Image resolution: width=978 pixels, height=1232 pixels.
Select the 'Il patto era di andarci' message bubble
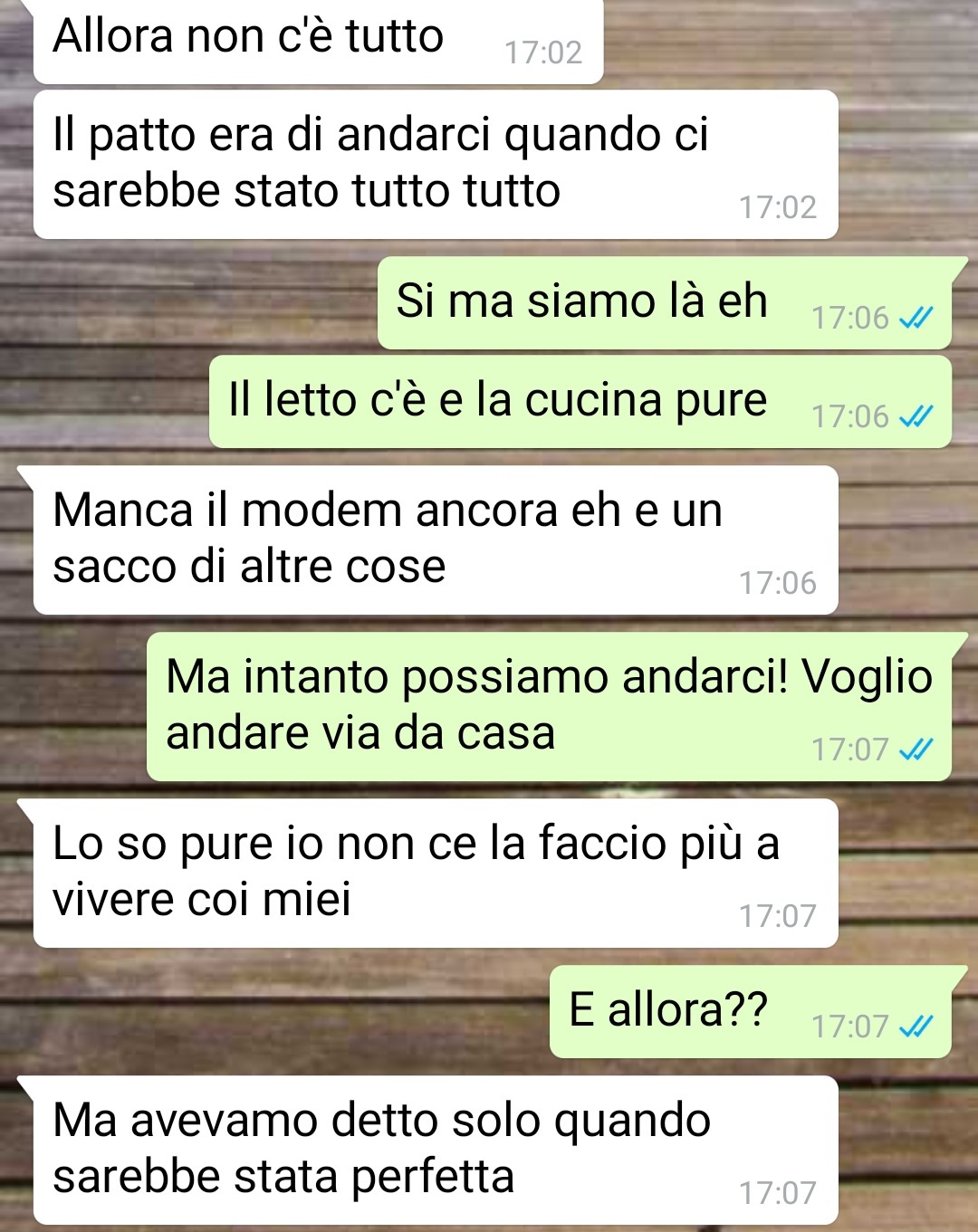pyautogui.click(x=436, y=165)
